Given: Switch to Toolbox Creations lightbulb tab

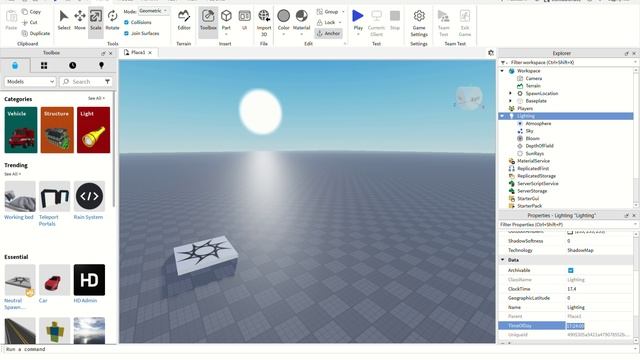Looking at the screenshot, I should 101,65.
